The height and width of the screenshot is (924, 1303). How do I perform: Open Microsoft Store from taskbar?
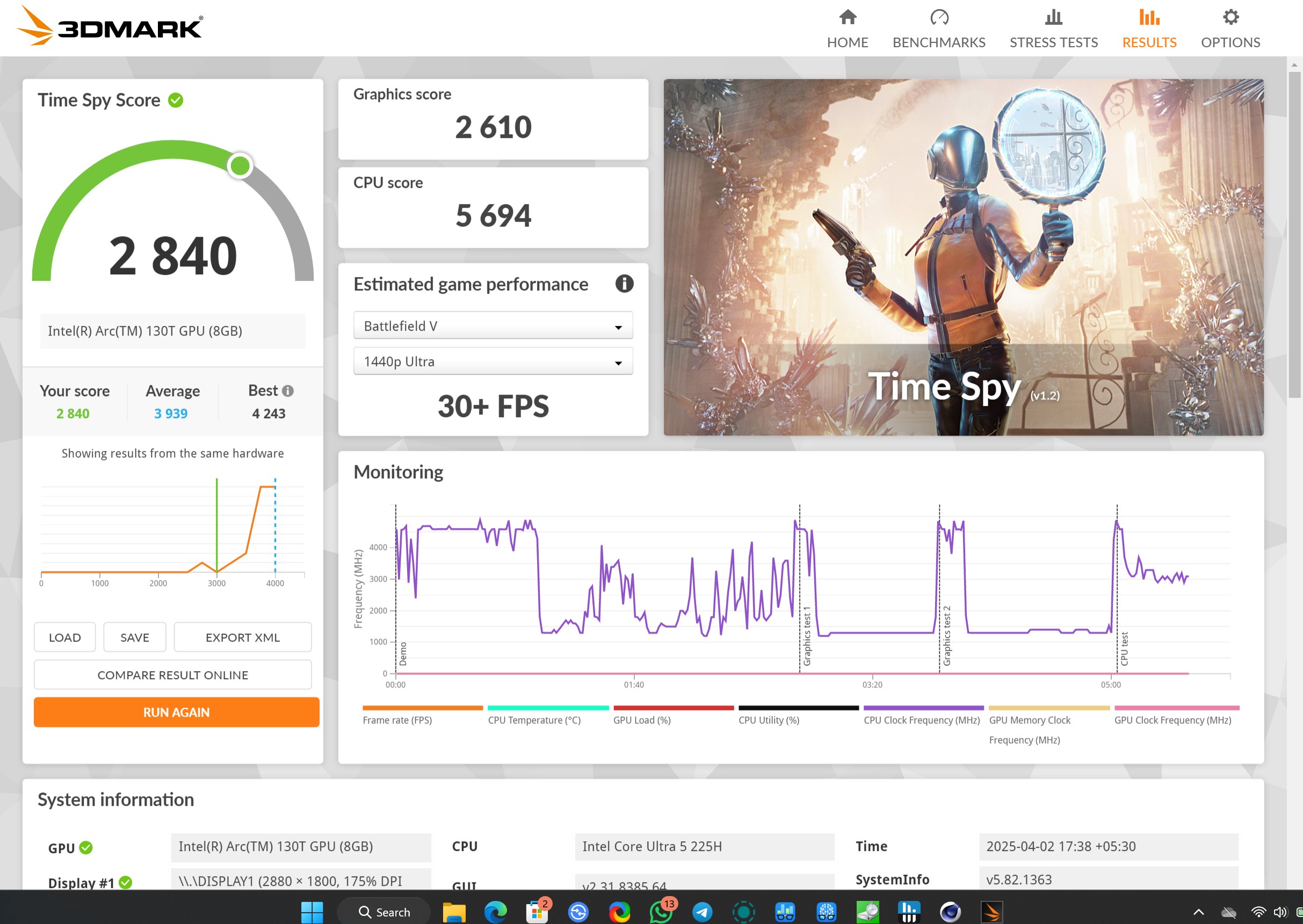537,912
